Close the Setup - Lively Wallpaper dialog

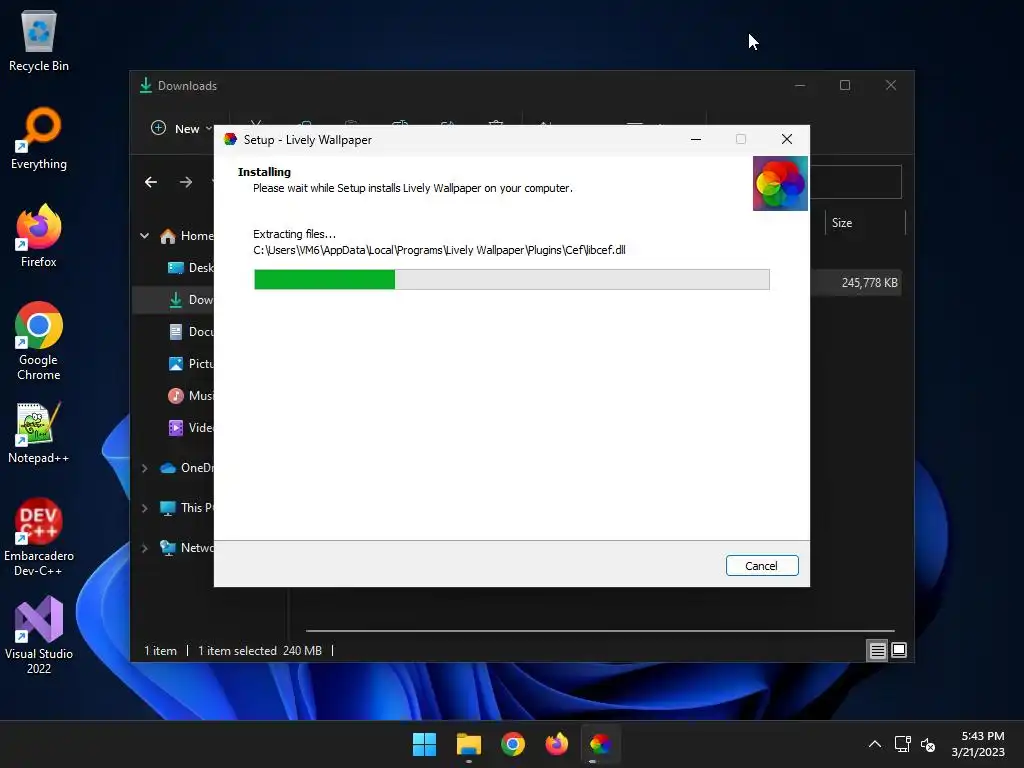pyautogui.click(x=786, y=139)
